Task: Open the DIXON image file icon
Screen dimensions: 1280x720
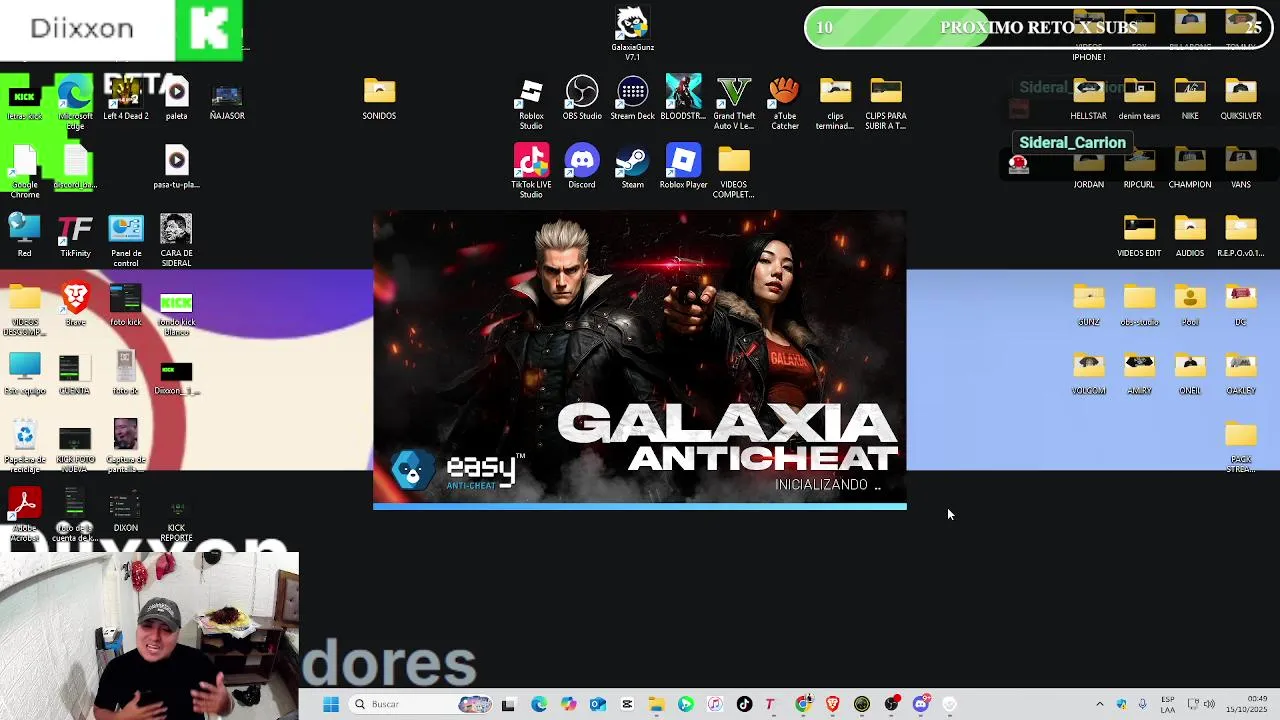Action: tap(126, 510)
